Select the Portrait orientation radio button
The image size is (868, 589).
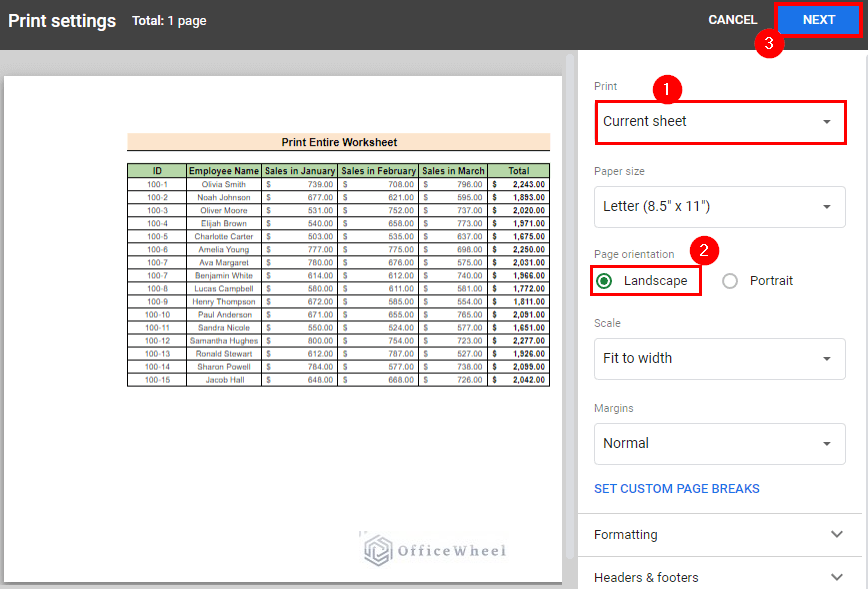point(730,281)
